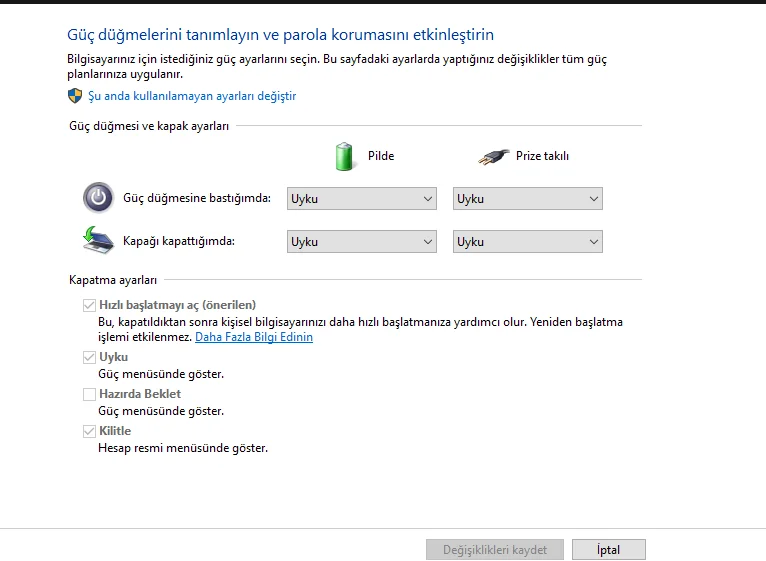Click the 'Kapağı kapattığımda:' label
Image resolution: width=766 pixels, height=561 pixels.
coord(179,241)
